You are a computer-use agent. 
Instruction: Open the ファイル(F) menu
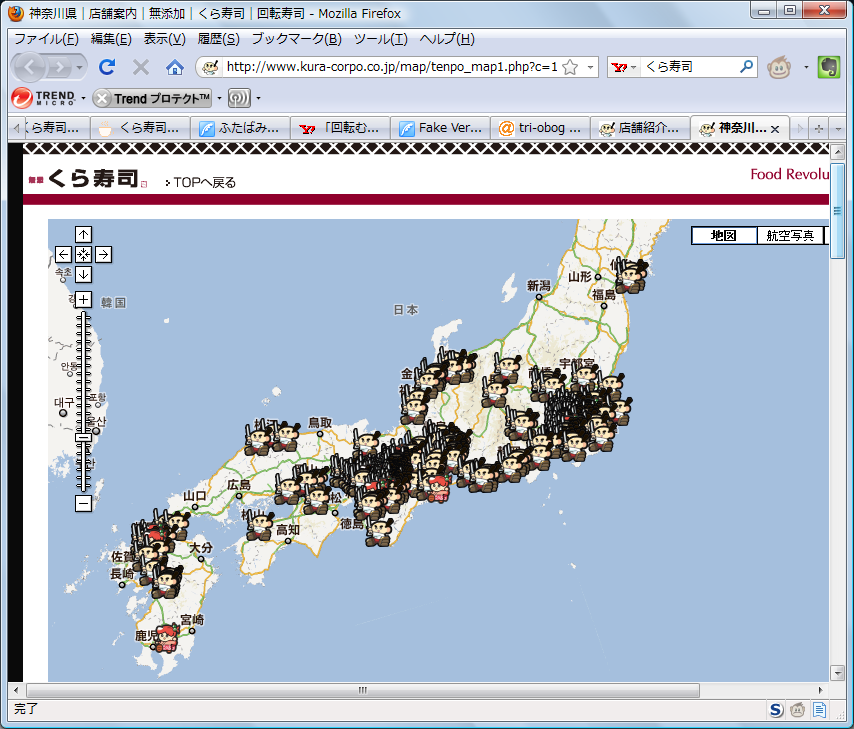coord(46,39)
